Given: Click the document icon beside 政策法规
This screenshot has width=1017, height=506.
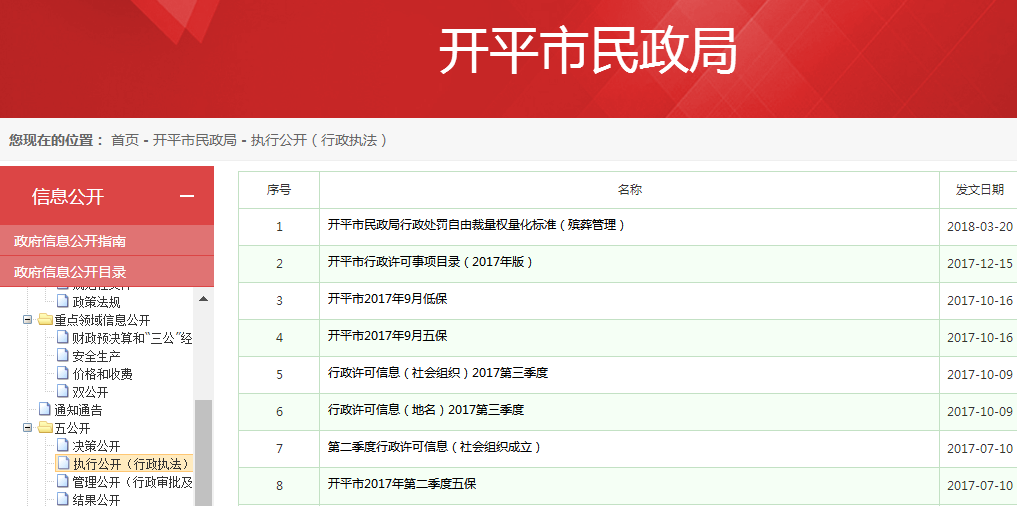Looking at the screenshot, I should tap(62, 301).
